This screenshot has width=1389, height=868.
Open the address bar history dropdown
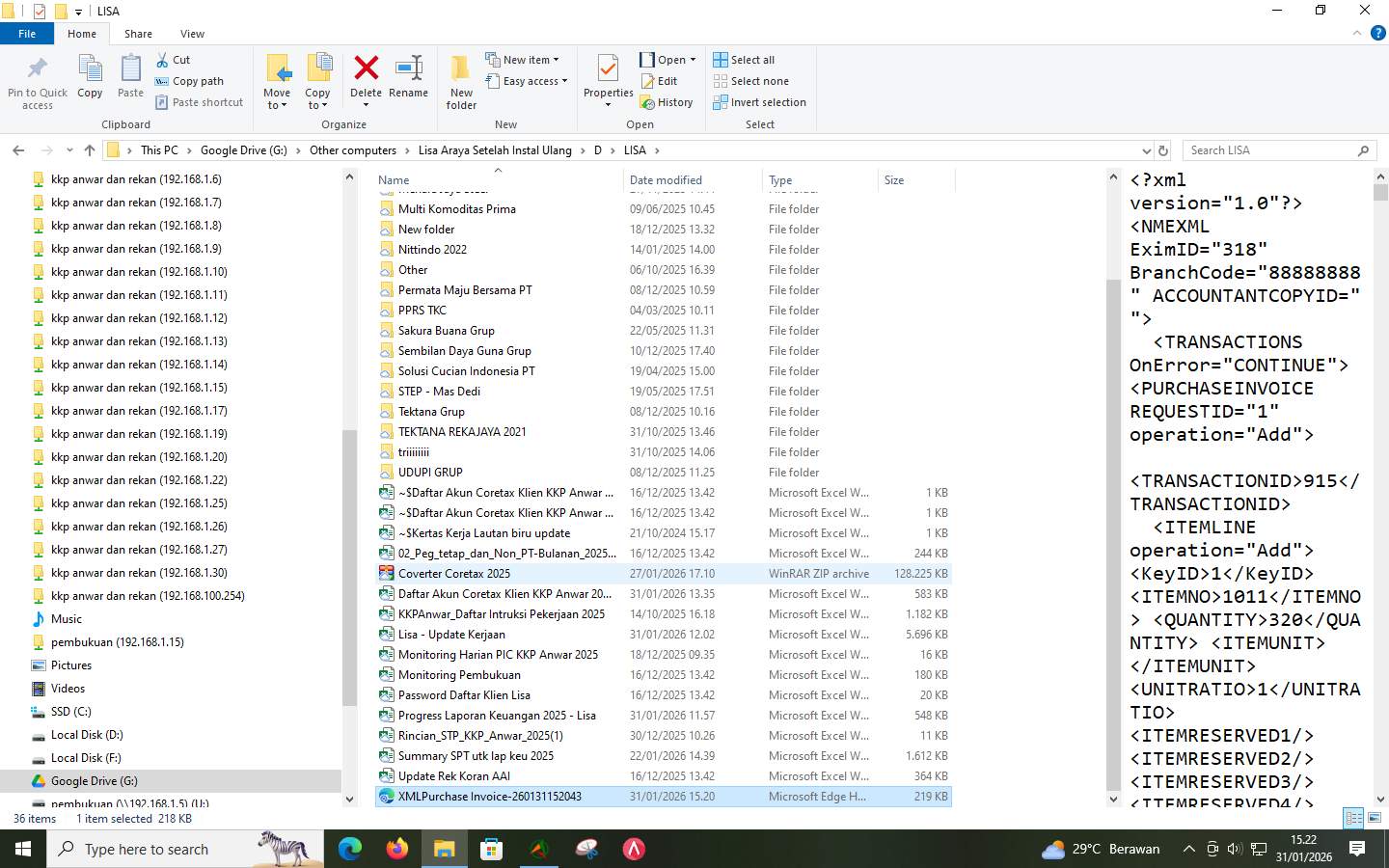(1147, 149)
